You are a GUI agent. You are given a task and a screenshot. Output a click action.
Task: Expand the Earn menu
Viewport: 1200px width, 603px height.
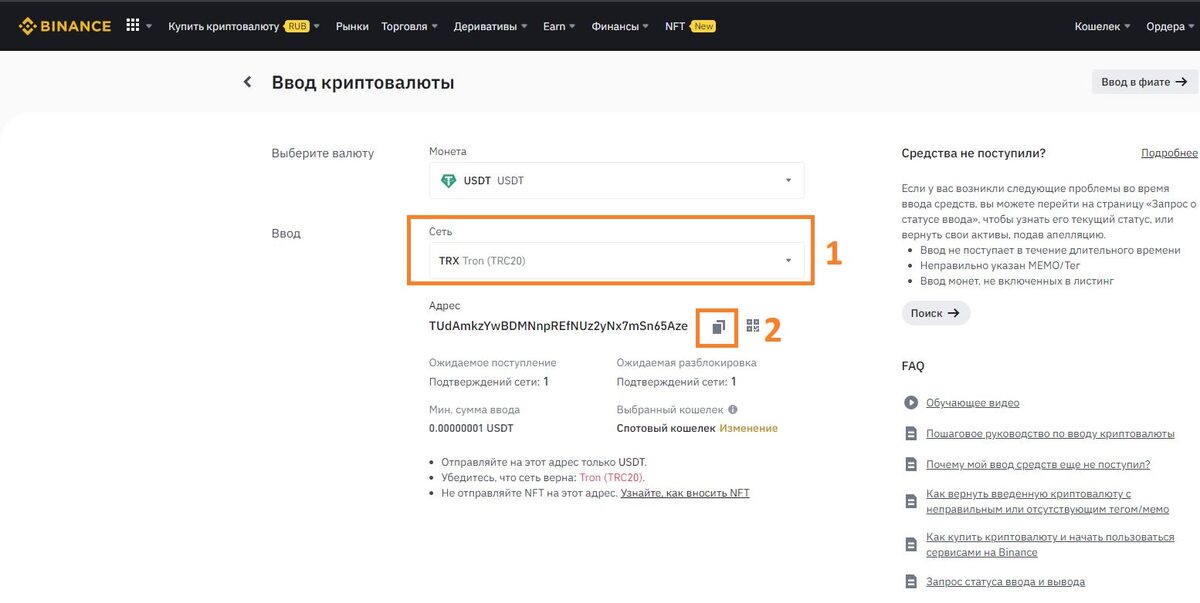(559, 26)
